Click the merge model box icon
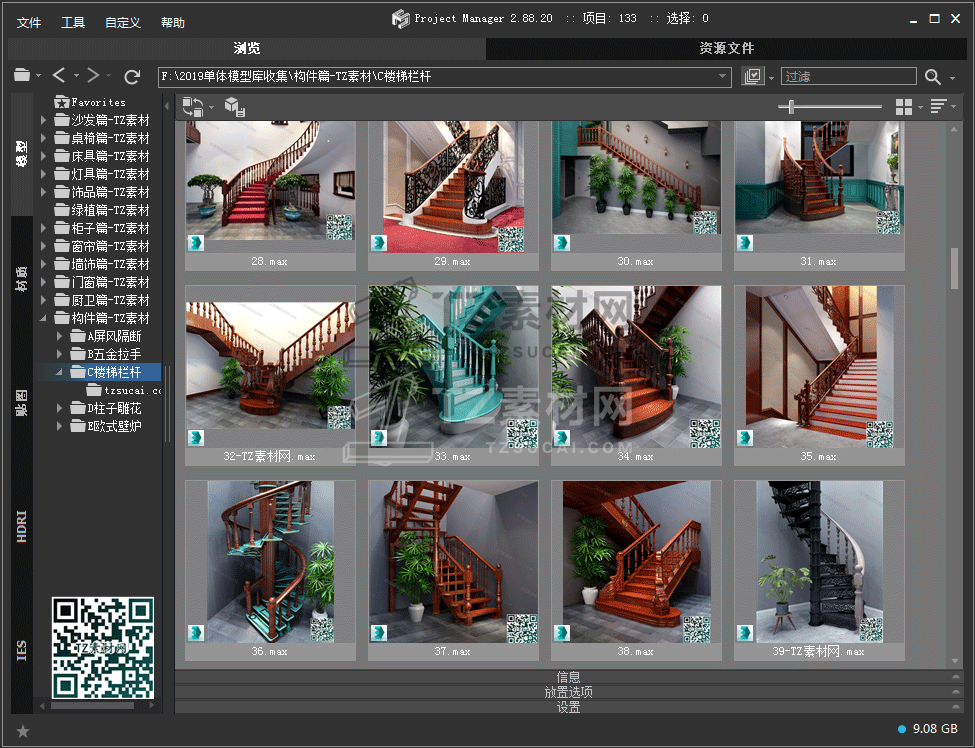Viewport: 975px width, 748px height. [x=233, y=107]
